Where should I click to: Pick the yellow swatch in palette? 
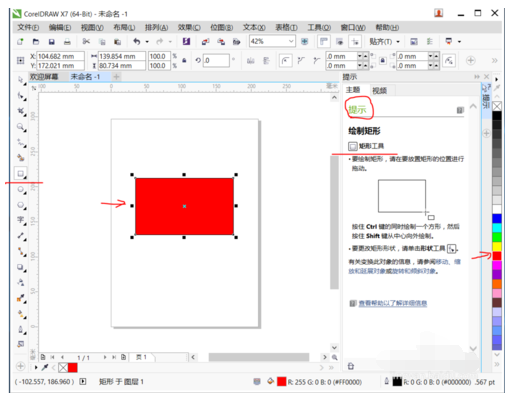497,246
